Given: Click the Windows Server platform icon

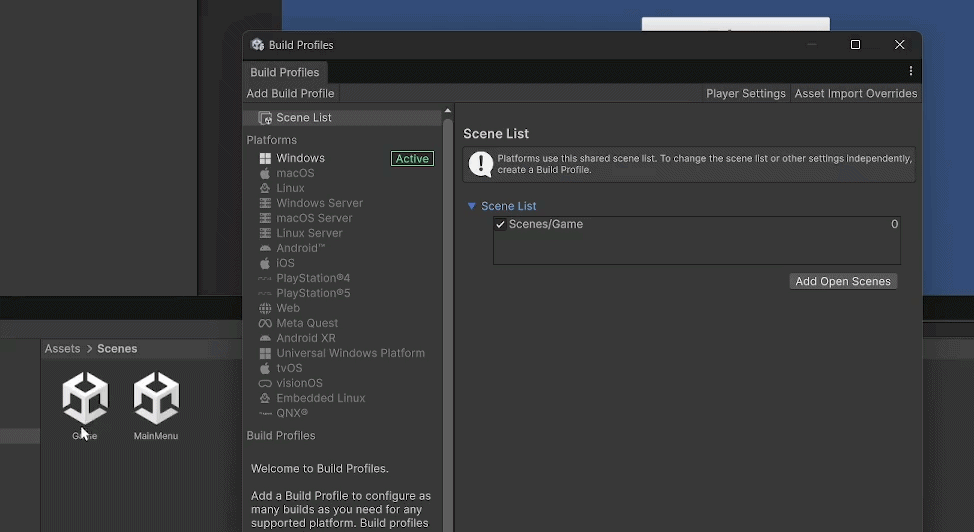Looking at the screenshot, I should (265, 203).
